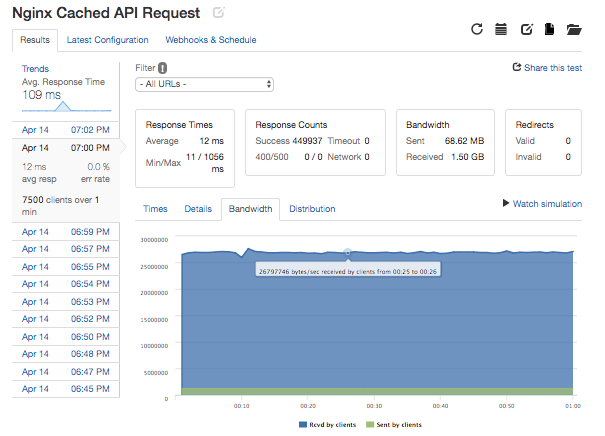Open the Trends link in sidebar
605x436 pixels.
click(x=35, y=69)
